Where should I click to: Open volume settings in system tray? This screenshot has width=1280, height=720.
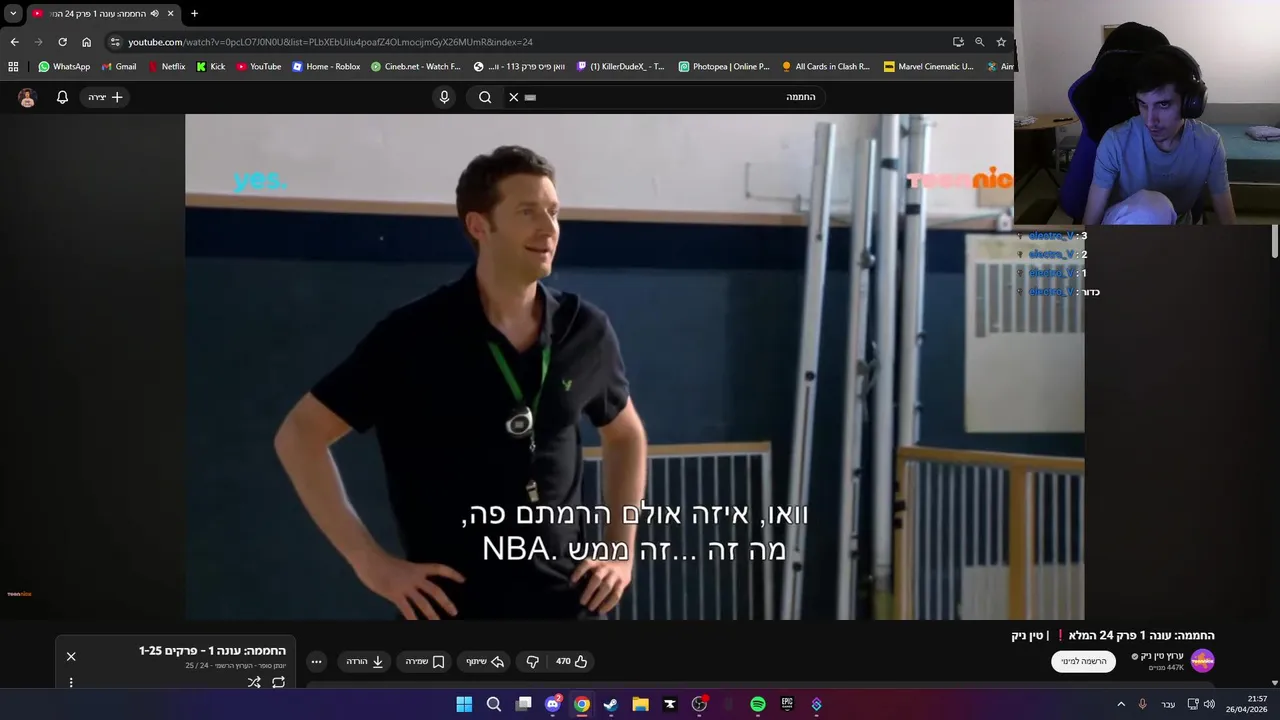(x=1209, y=704)
